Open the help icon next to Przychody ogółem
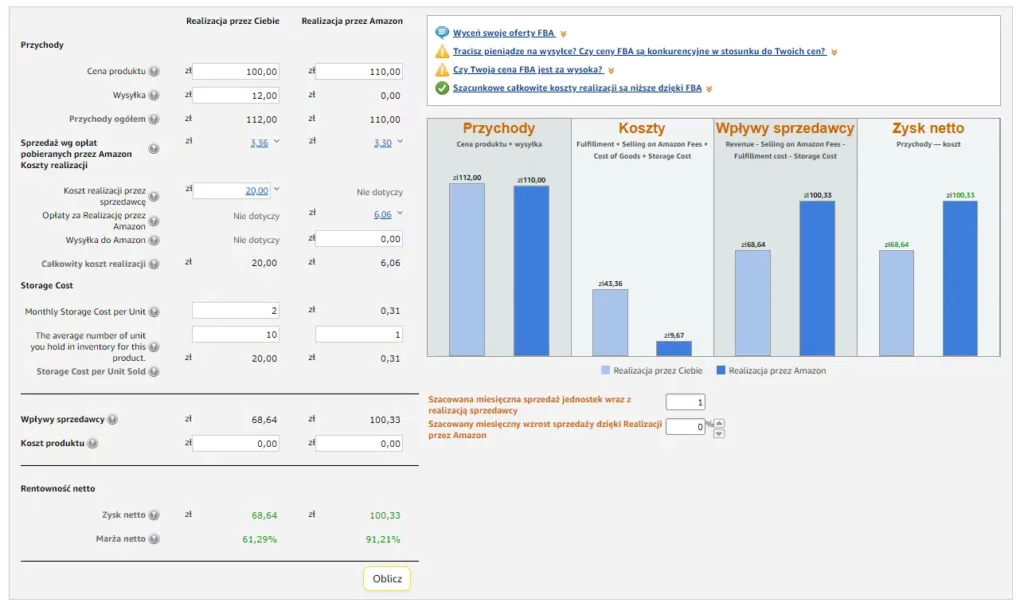The image size is (1024, 607). click(154, 120)
